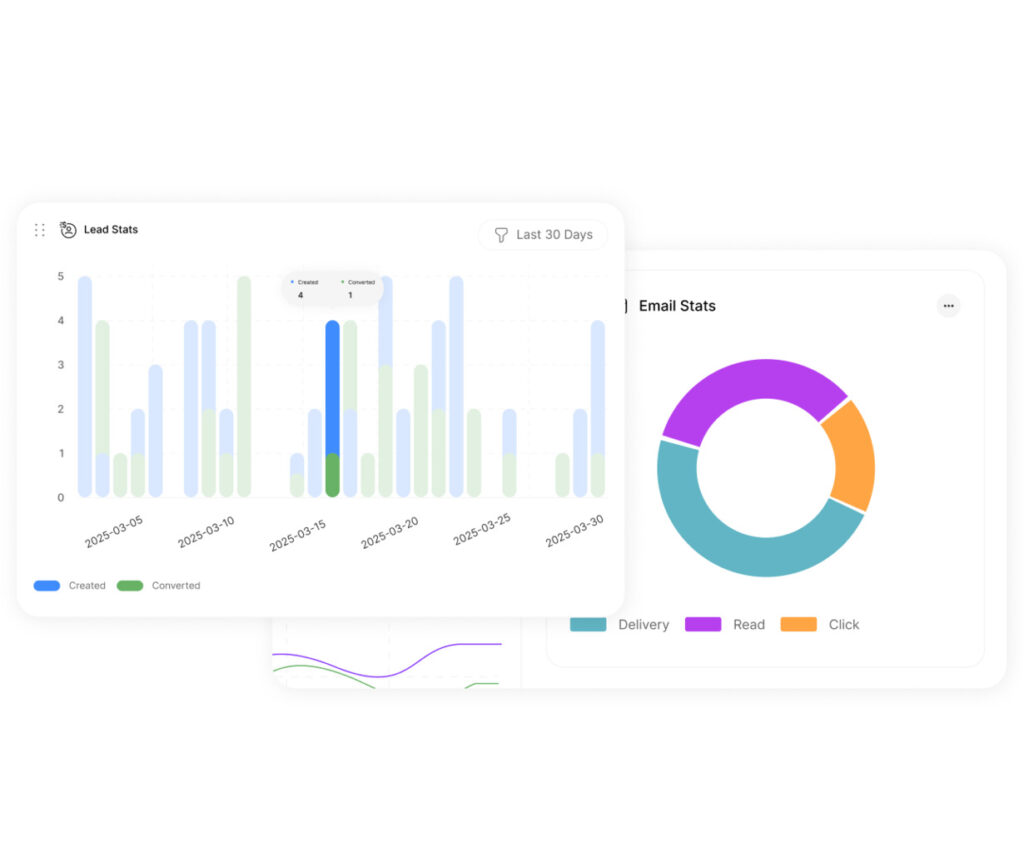
Task: Click the Lead Stats drag handle icon
Action: (x=40, y=230)
